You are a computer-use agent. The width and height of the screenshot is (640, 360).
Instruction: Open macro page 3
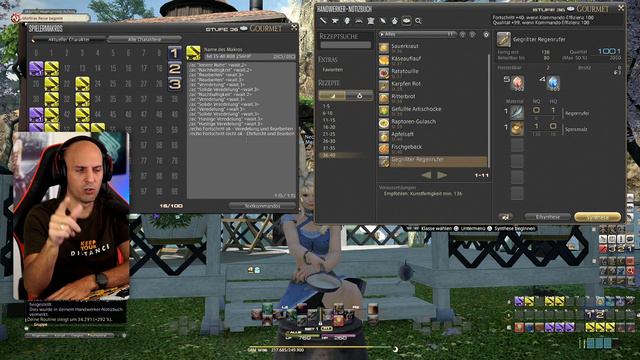[x=175, y=84]
